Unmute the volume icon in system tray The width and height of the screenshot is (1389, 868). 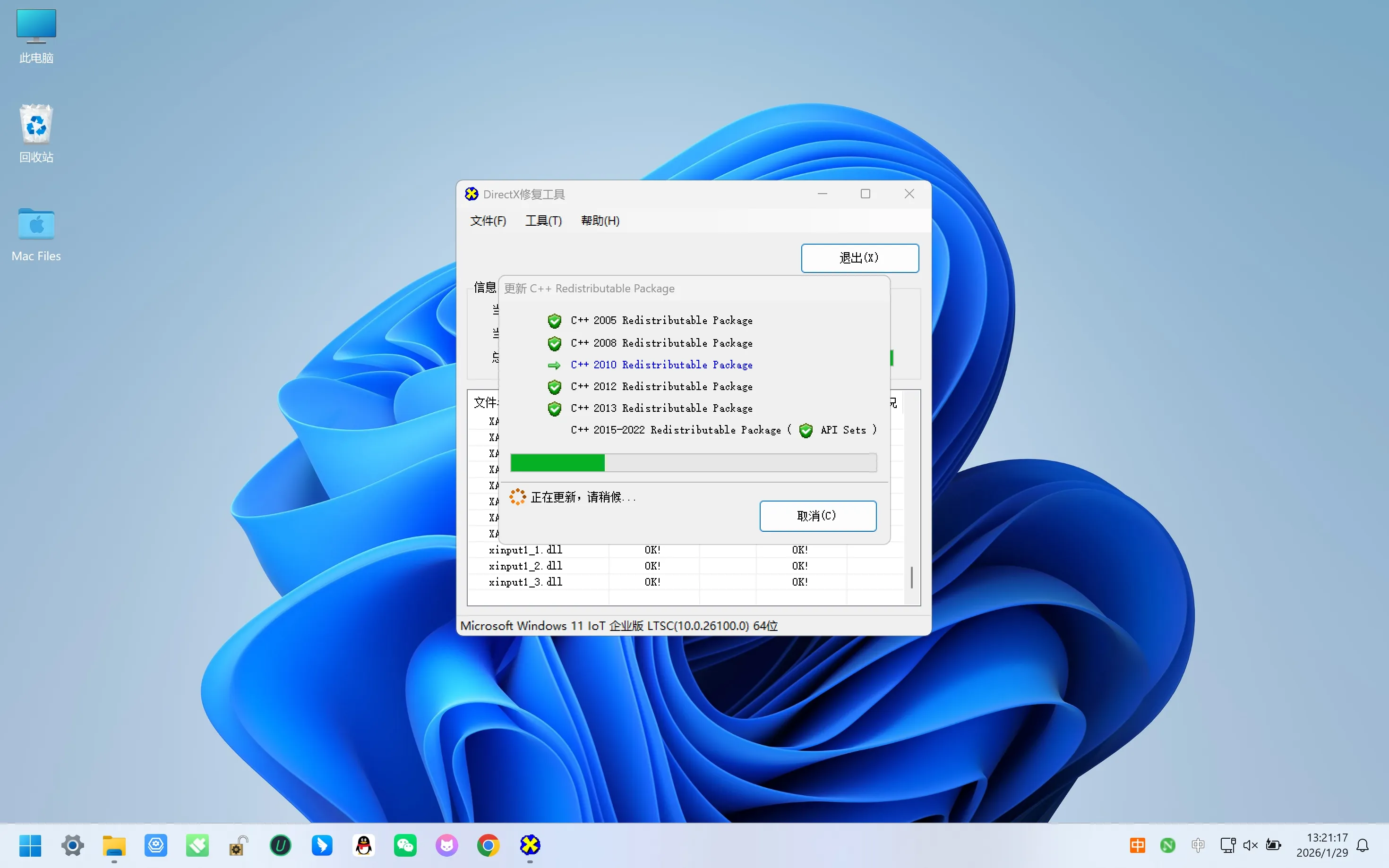(1250, 845)
